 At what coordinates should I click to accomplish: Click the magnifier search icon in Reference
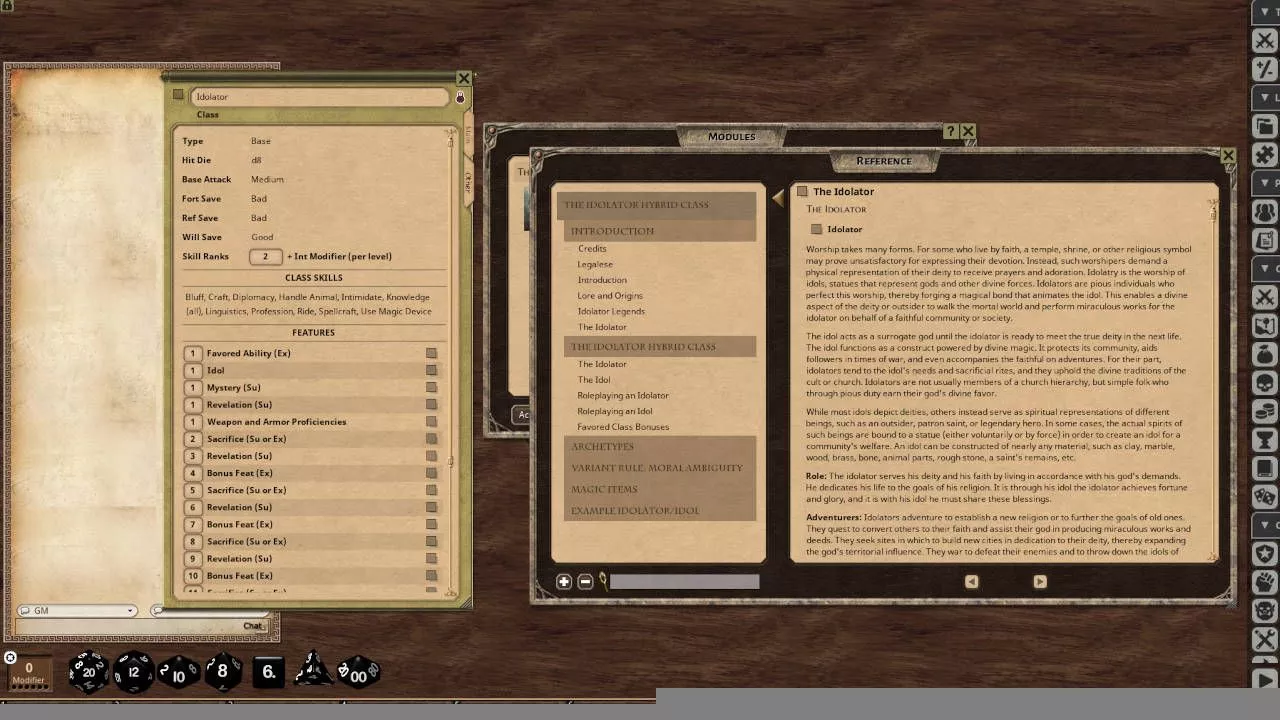602,580
